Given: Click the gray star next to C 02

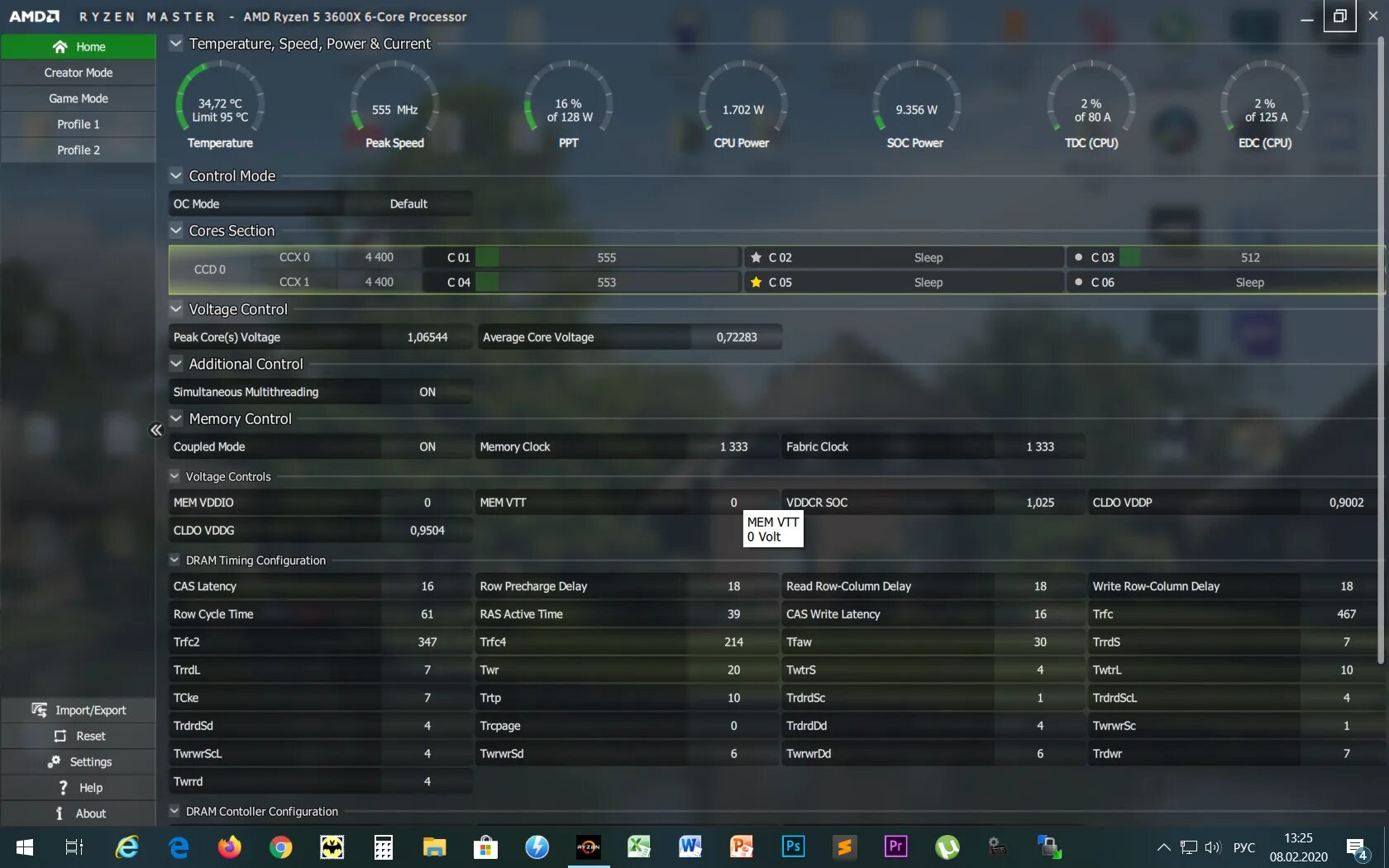Looking at the screenshot, I should pyautogui.click(x=756, y=257).
